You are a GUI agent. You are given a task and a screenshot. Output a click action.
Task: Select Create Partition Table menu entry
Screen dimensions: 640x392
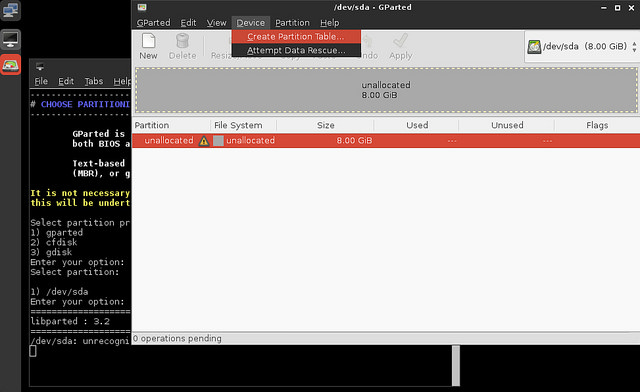point(296,36)
